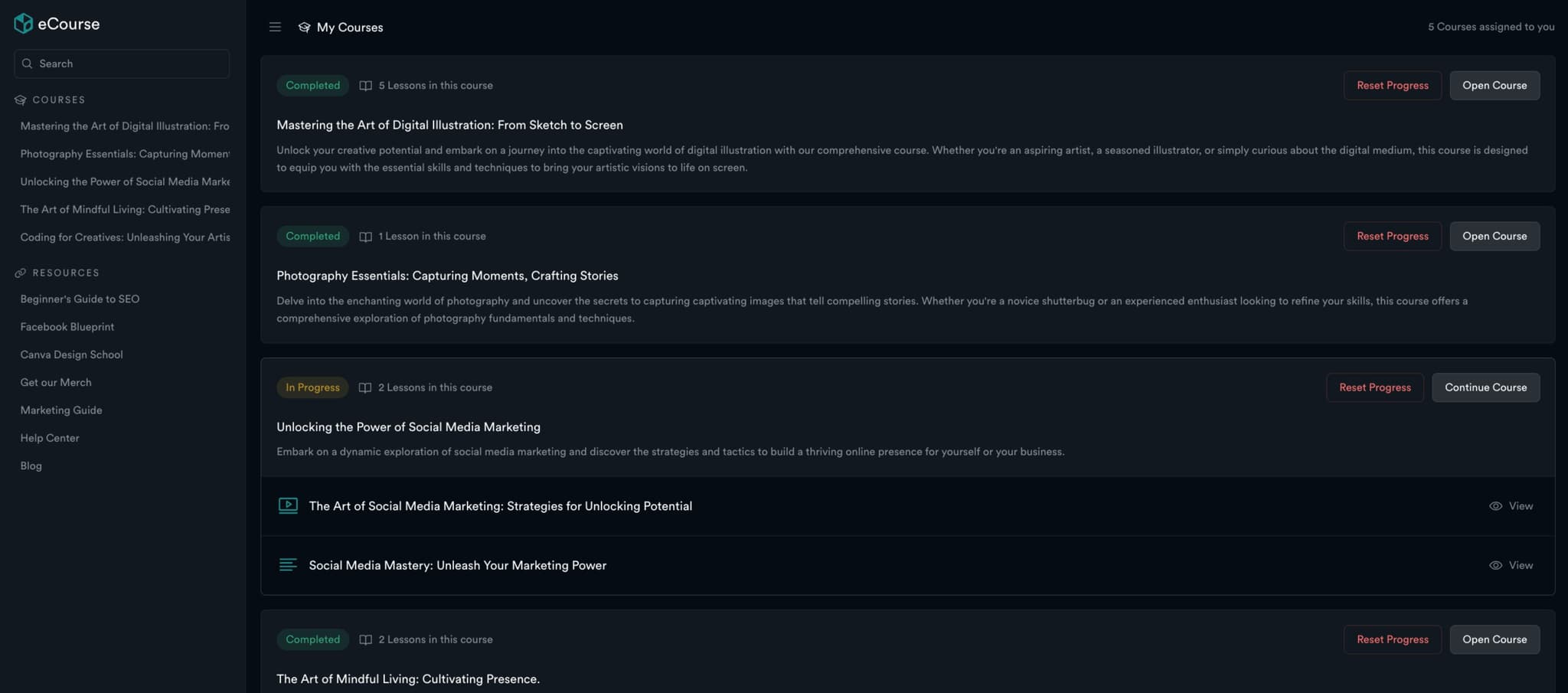The height and width of the screenshot is (693, 1568).
Task: Click the graduation cap icon beside My Courses
Action: tap(304, 27)
